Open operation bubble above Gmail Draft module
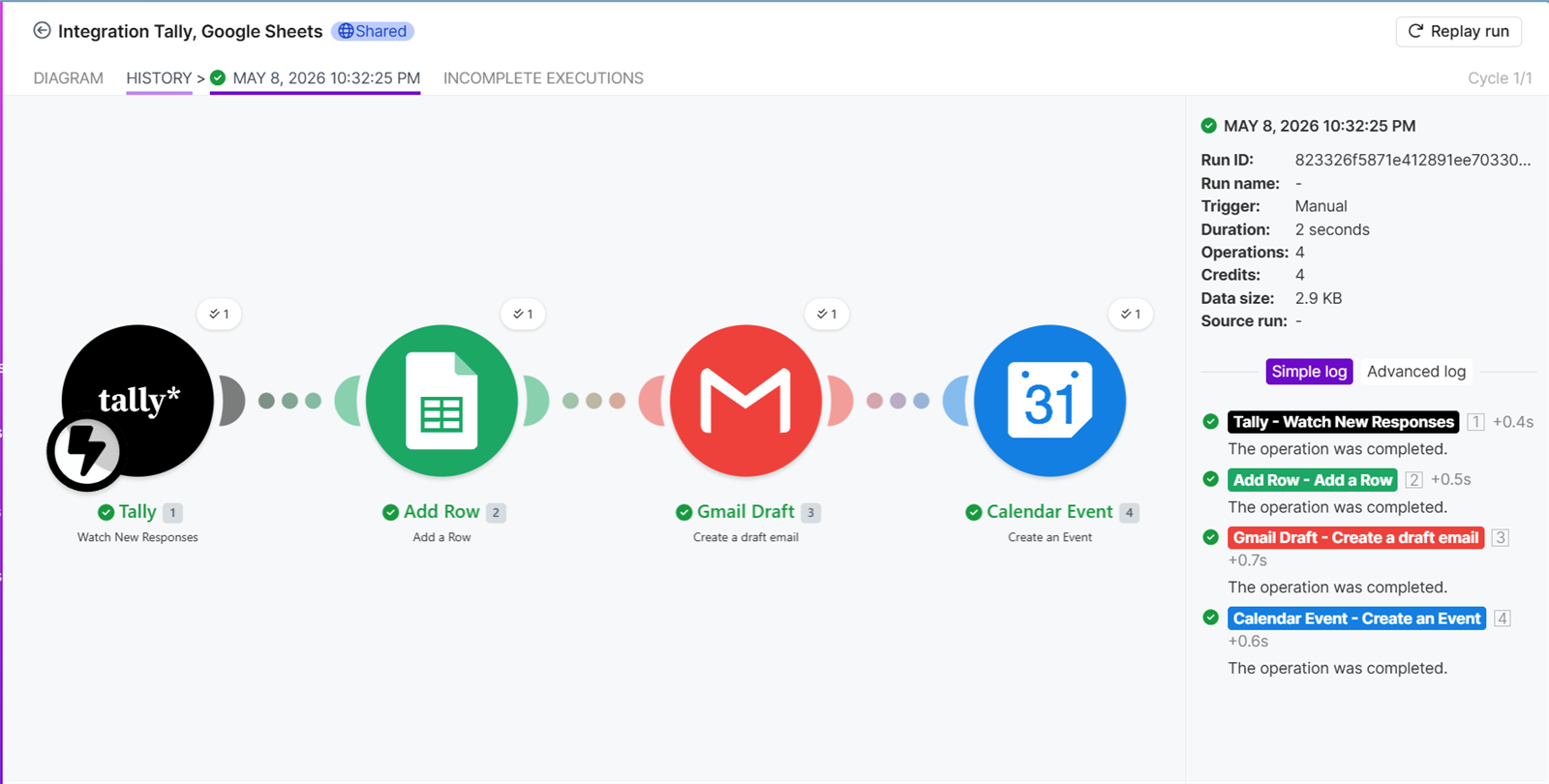The height and width of the screenshot is (784, 1549). (828, 314)
